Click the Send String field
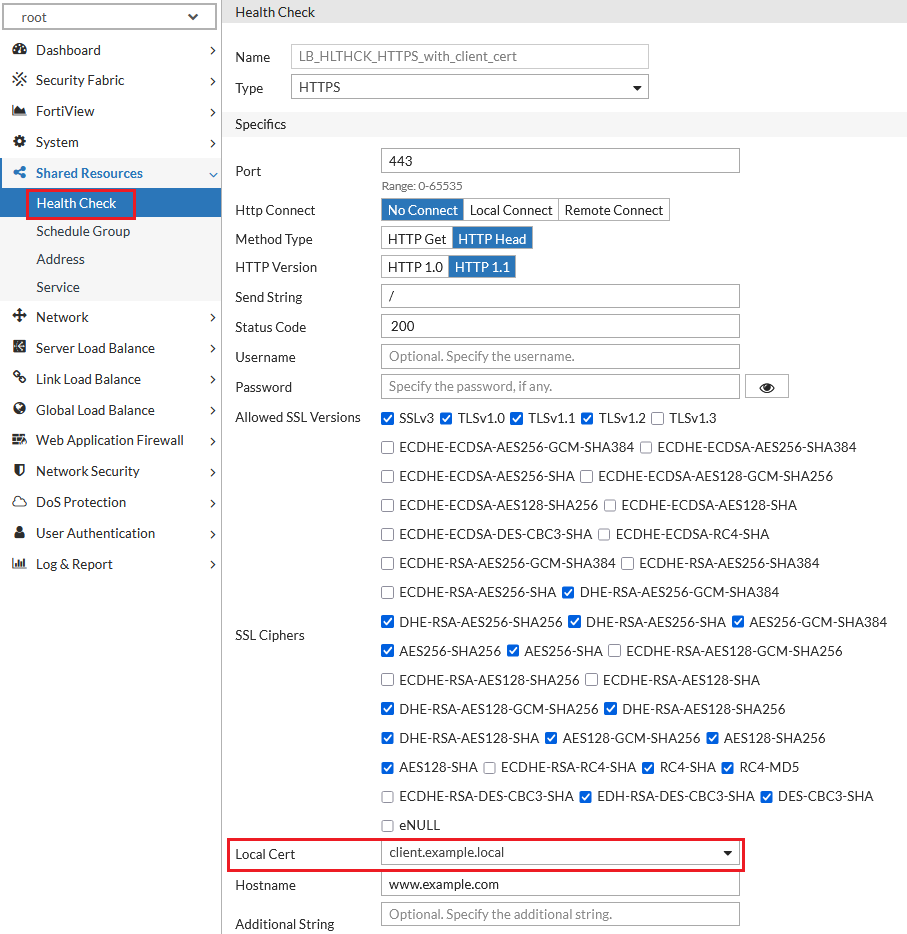 coord(560,296)
